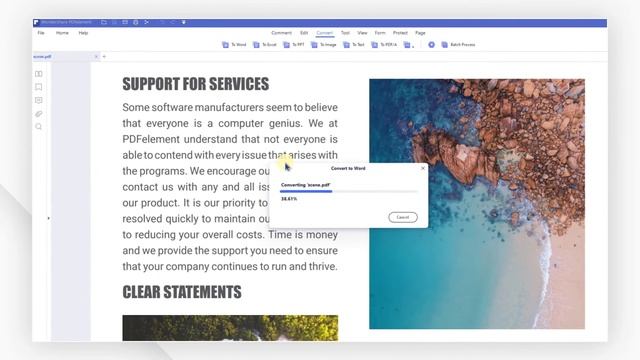Click the Wondershare PDFelement app logo

(36, 22)
